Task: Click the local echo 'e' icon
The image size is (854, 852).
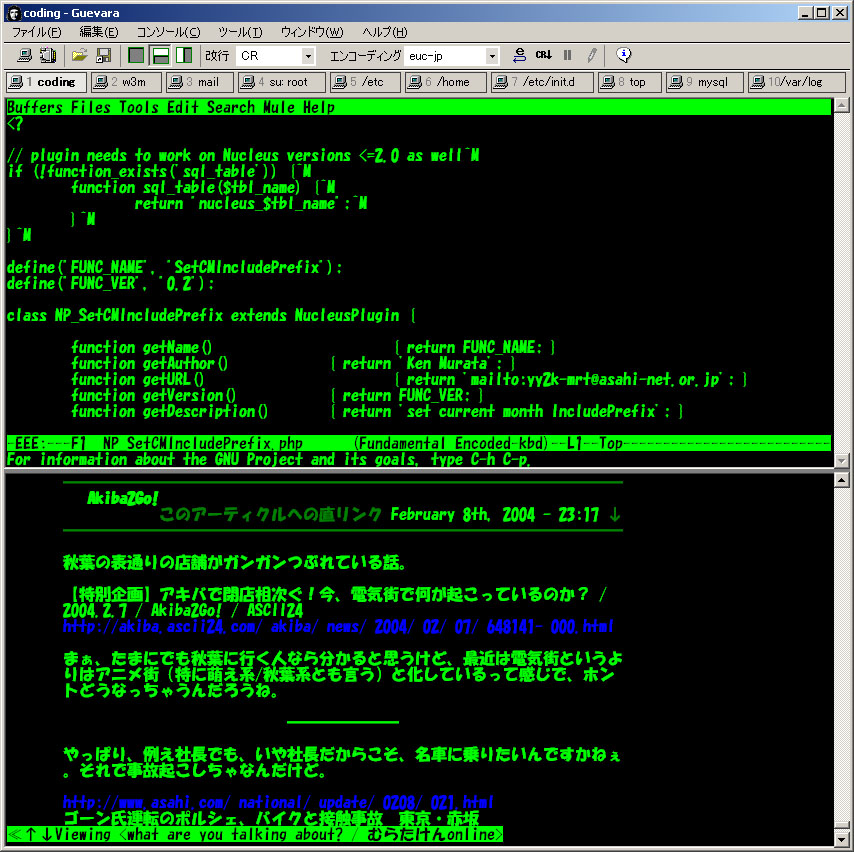Action: point(519,56)
